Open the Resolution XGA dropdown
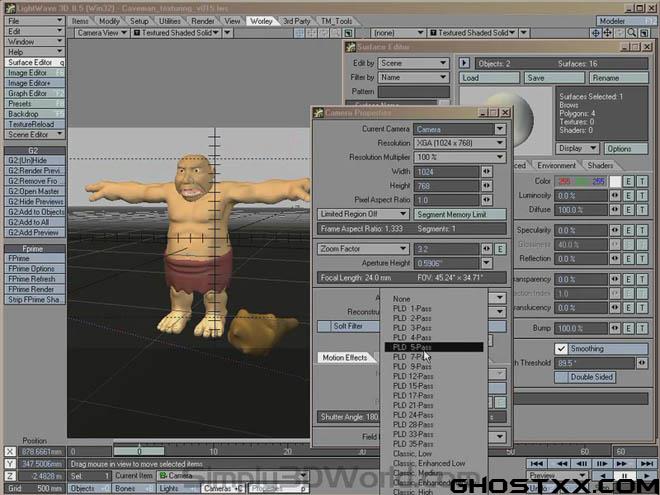The image size is (660, 495). [460, 143]
